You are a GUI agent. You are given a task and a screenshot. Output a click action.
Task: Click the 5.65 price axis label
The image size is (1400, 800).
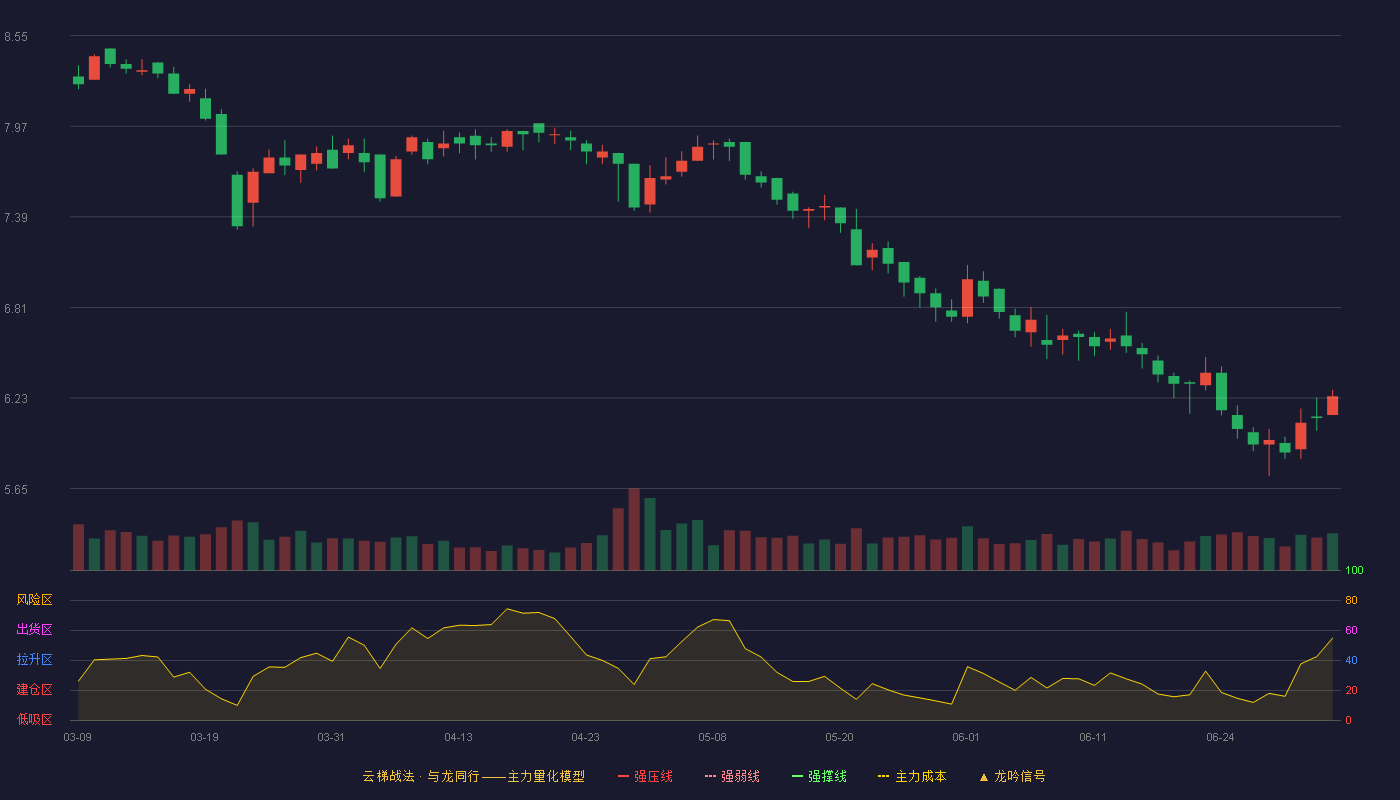click(x=16, y=490)
